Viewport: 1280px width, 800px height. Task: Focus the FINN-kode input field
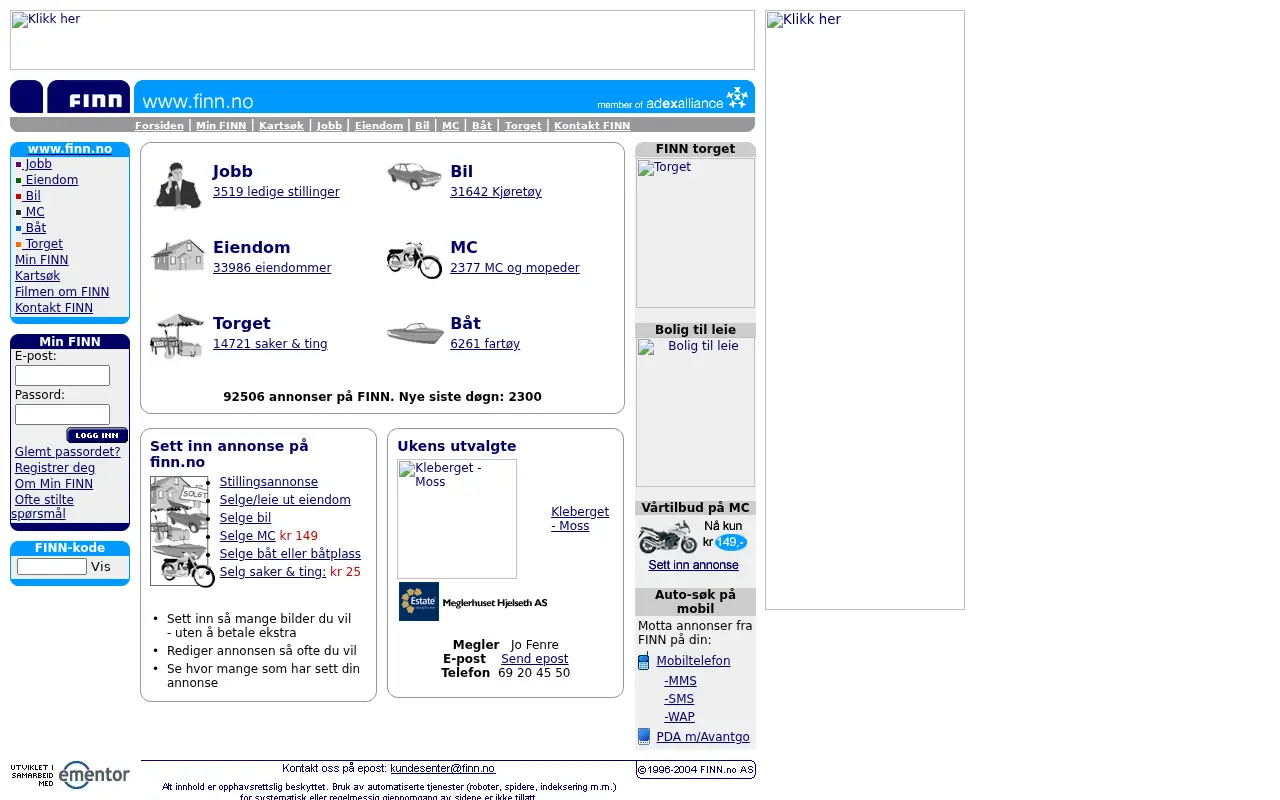[x=52, y=566]
